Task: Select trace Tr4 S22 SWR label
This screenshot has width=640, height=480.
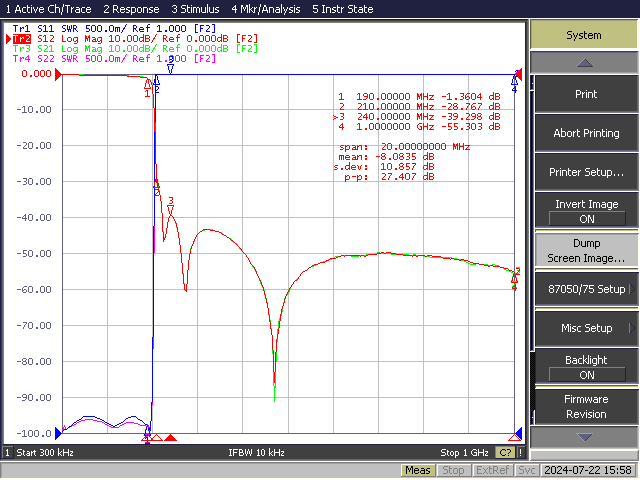Action: 114,59
